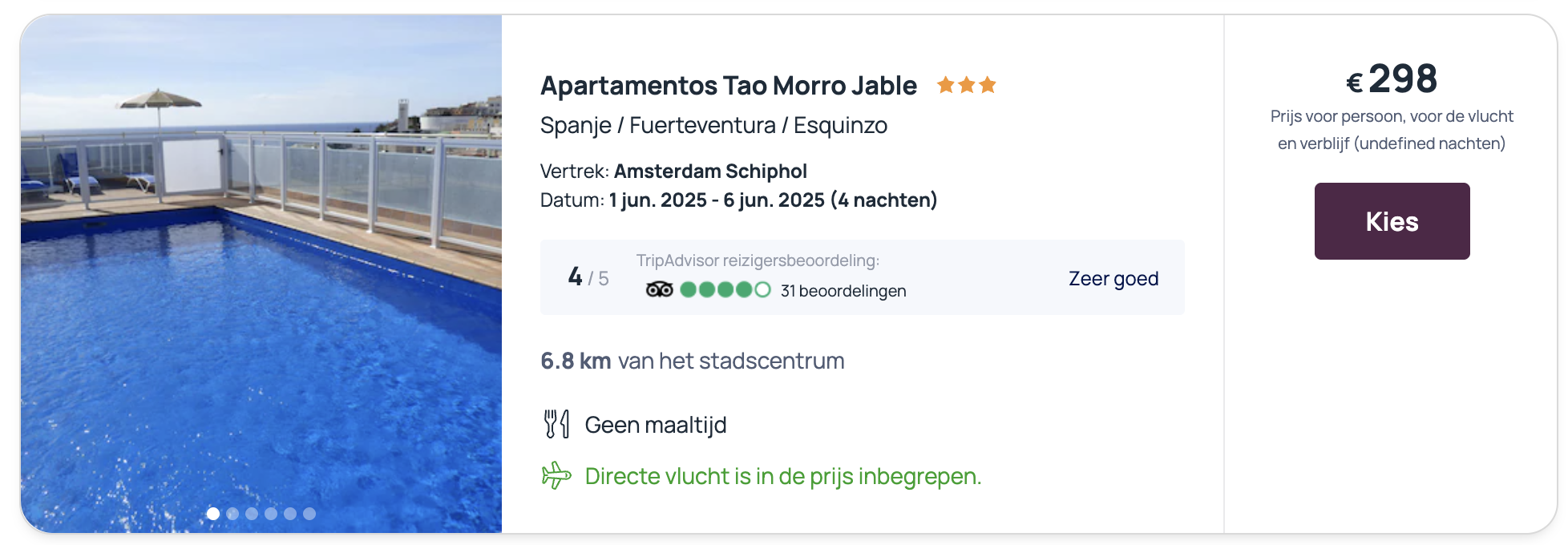Select the third carousel dot on photo

252,514
